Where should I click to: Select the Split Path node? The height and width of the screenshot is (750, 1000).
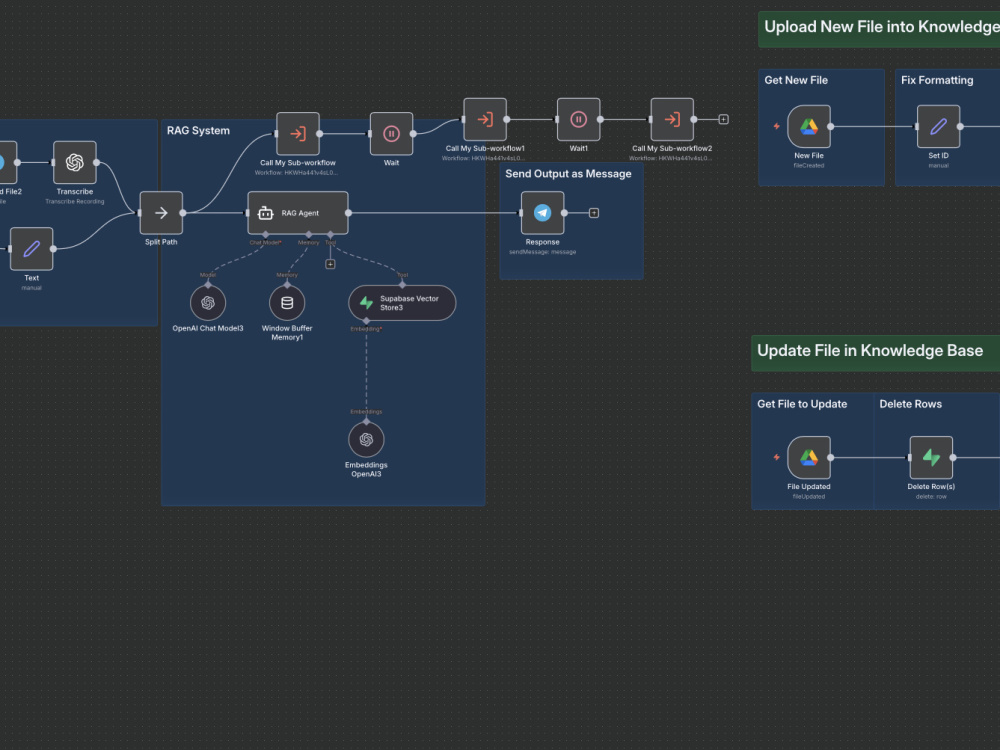[161, 212]
